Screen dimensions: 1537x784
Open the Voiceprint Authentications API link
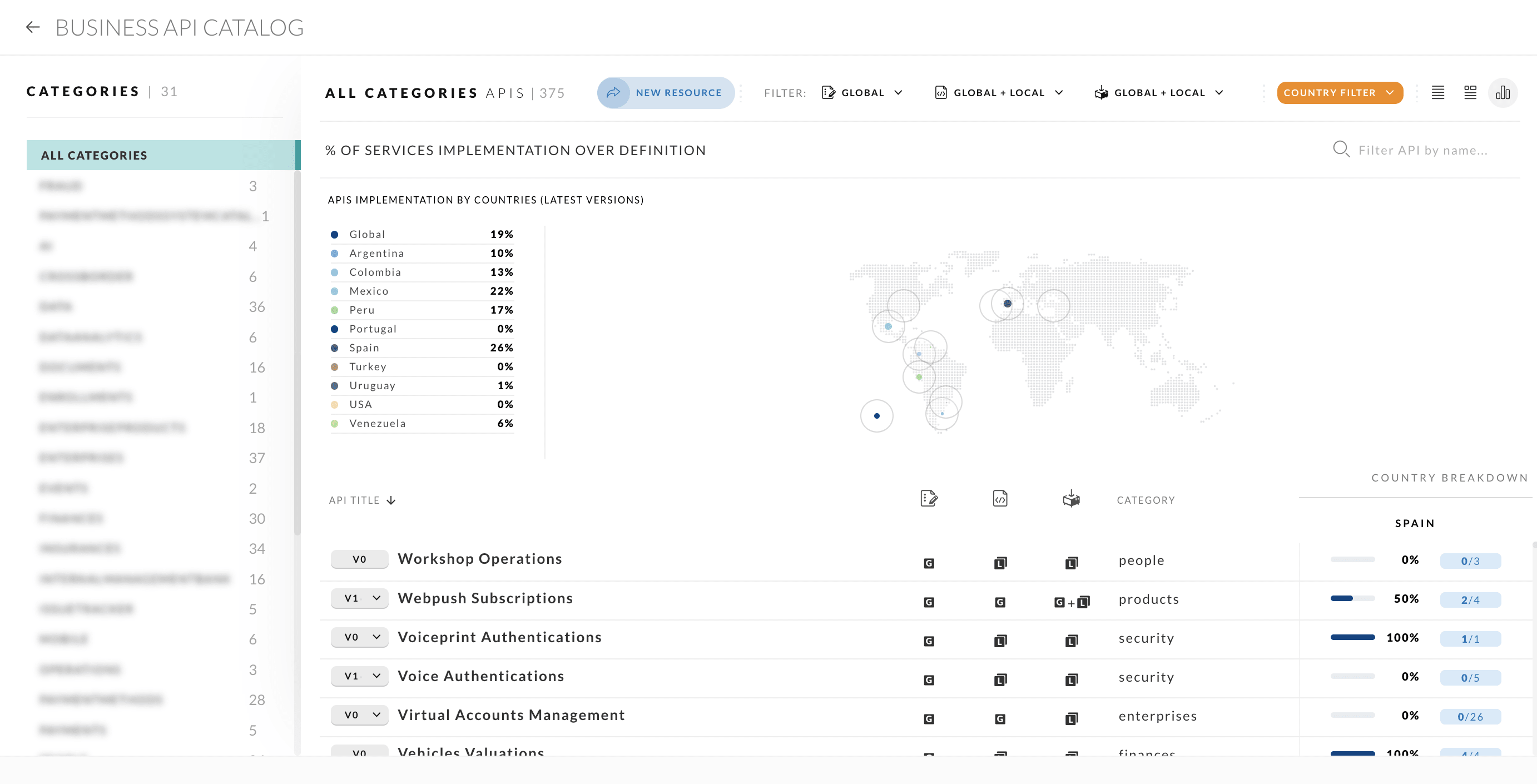[x=499, y=637]
